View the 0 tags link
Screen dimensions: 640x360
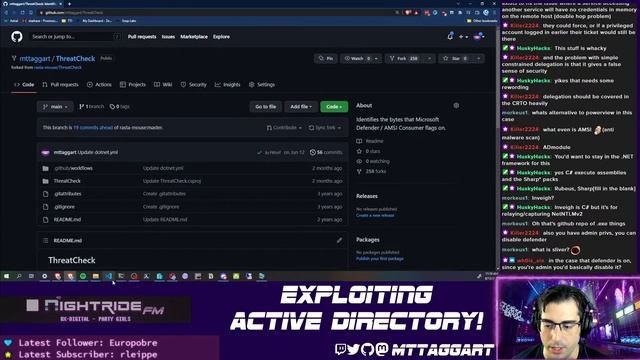[120, 107]
